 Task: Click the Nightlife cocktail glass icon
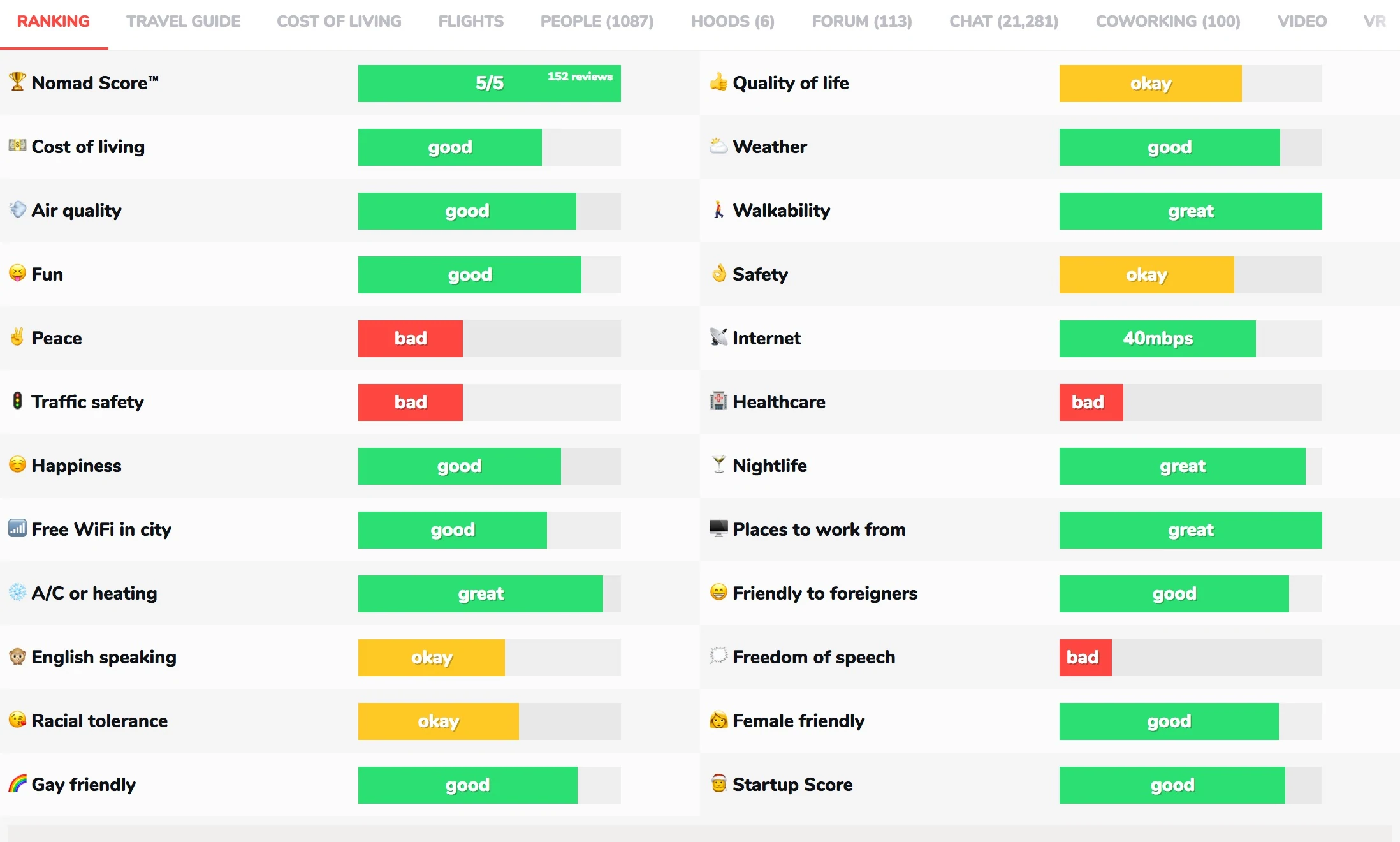pos(718,465)
